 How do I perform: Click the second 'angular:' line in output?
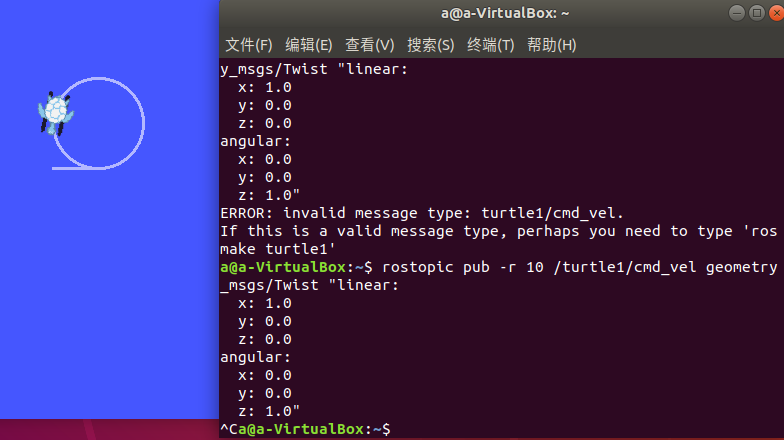(x=255, y=358)
